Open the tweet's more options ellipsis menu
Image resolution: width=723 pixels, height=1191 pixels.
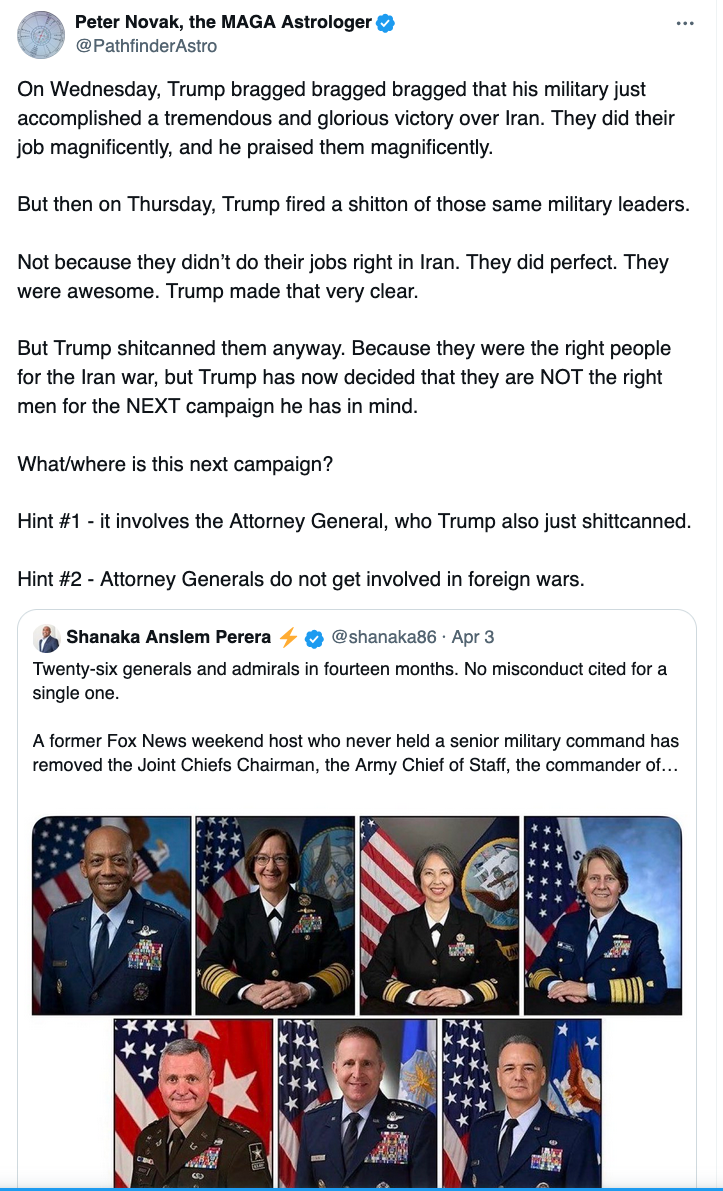(685, 23)
